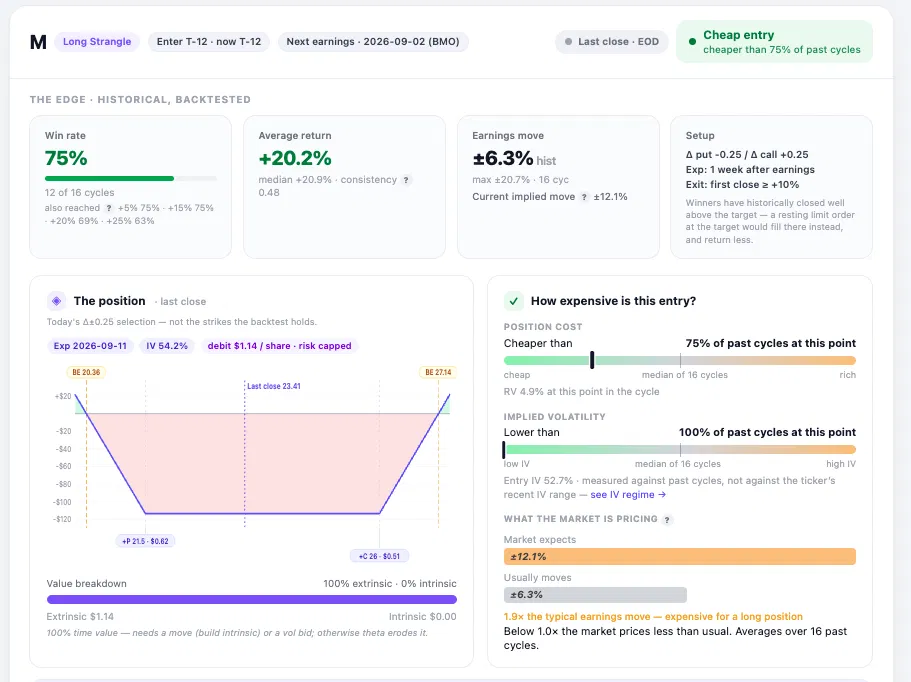
Task: Click the green dot in Cheap entry badge
Action: click(x=692, y=42)
